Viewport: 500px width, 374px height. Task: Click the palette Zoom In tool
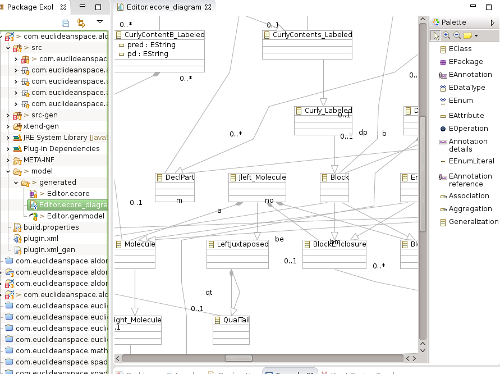(446, 35)
